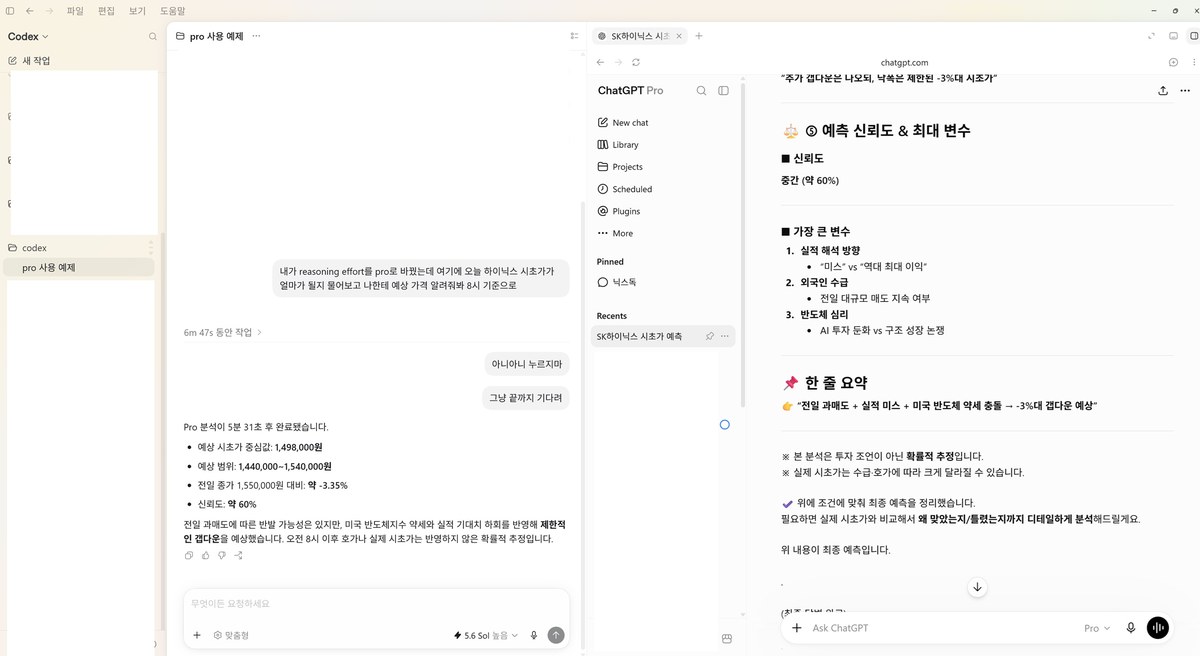Click the 무엇이든 요청하세요 input field

click(x=376, y=604)
